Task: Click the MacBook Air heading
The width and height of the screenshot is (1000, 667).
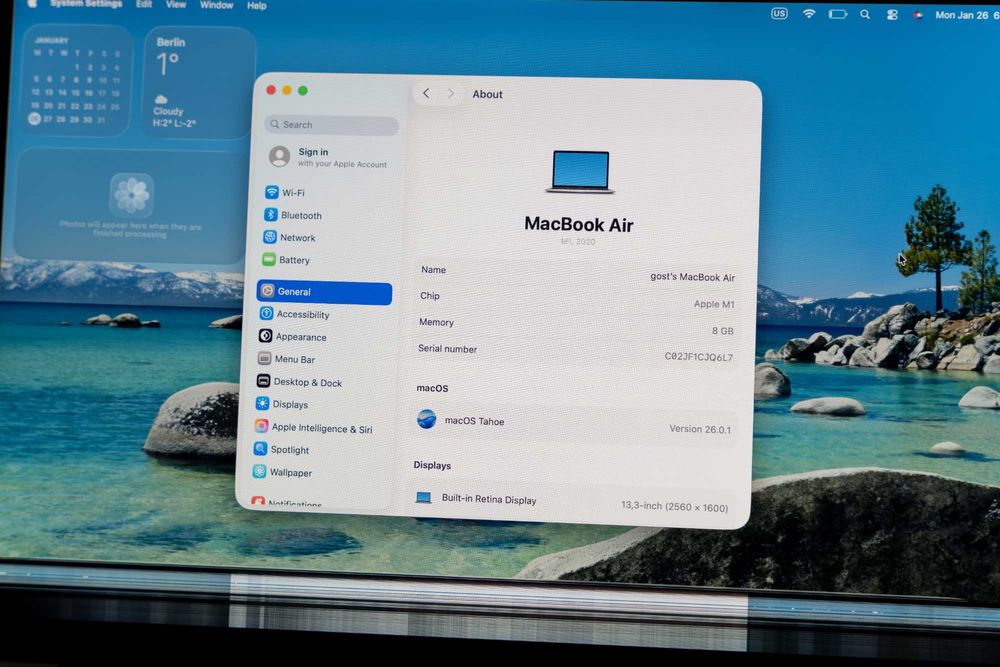Action: (578, 224)
